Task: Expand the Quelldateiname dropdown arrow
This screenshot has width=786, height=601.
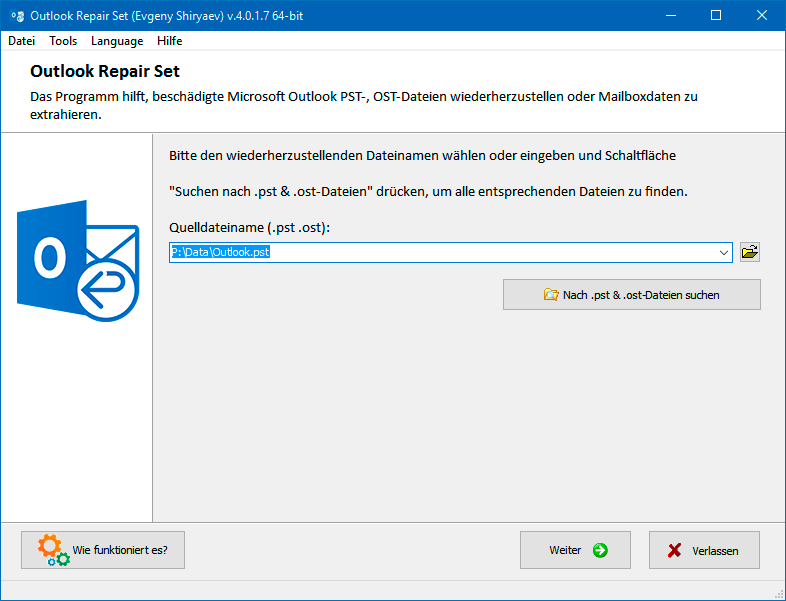Action: (x=723, y=253)
